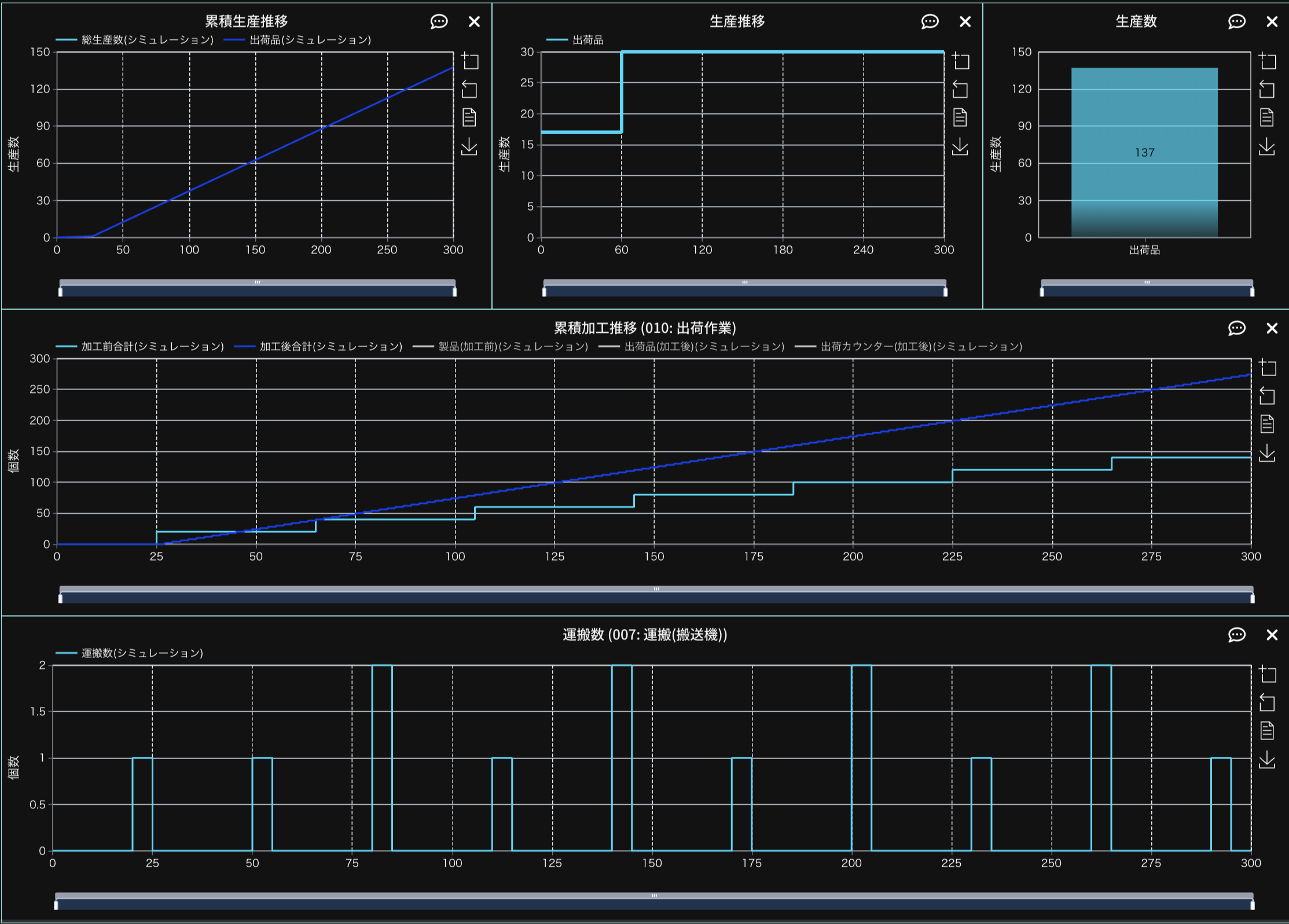Viewport: 1289px width, 924px height.
Task: Toggle 運搬数(シミュレーション) legend entry
Action: tap(129, 653)
